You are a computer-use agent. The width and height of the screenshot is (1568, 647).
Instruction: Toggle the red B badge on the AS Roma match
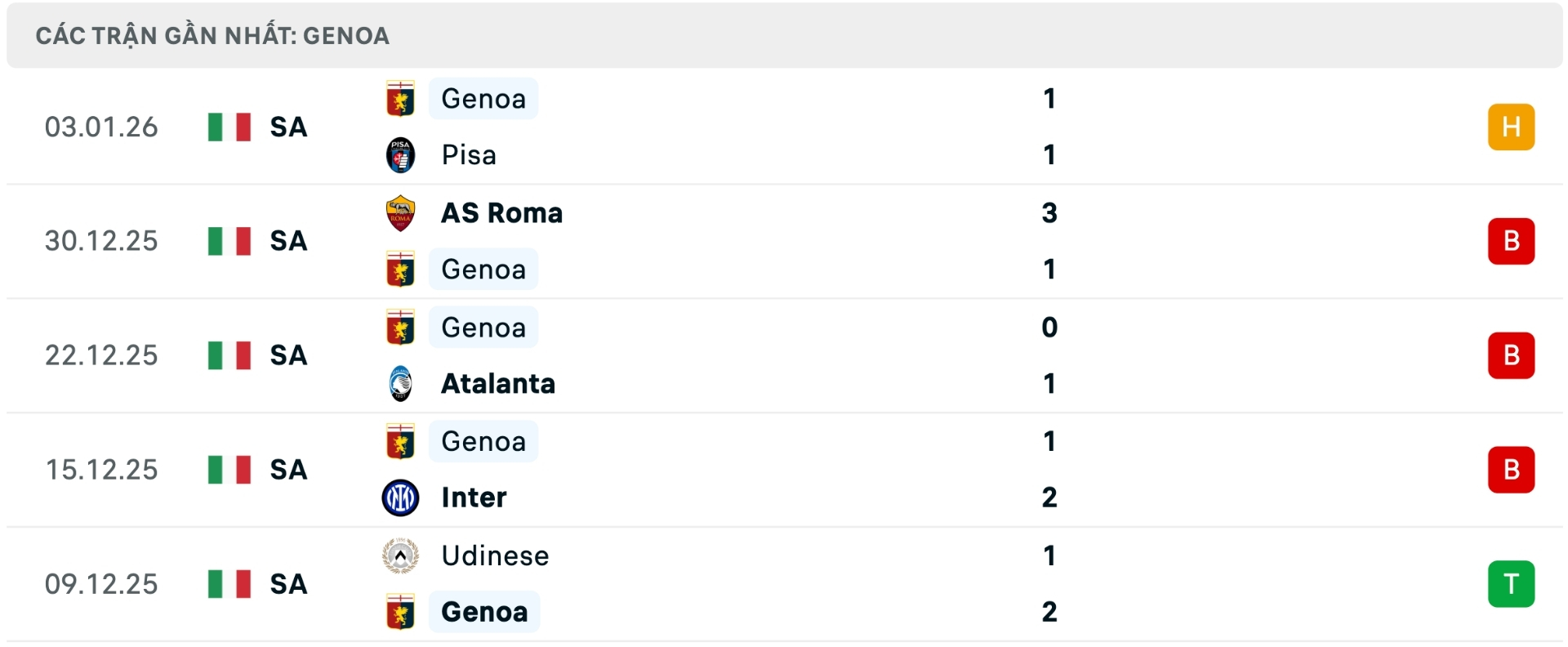(x=1512, y=241)
